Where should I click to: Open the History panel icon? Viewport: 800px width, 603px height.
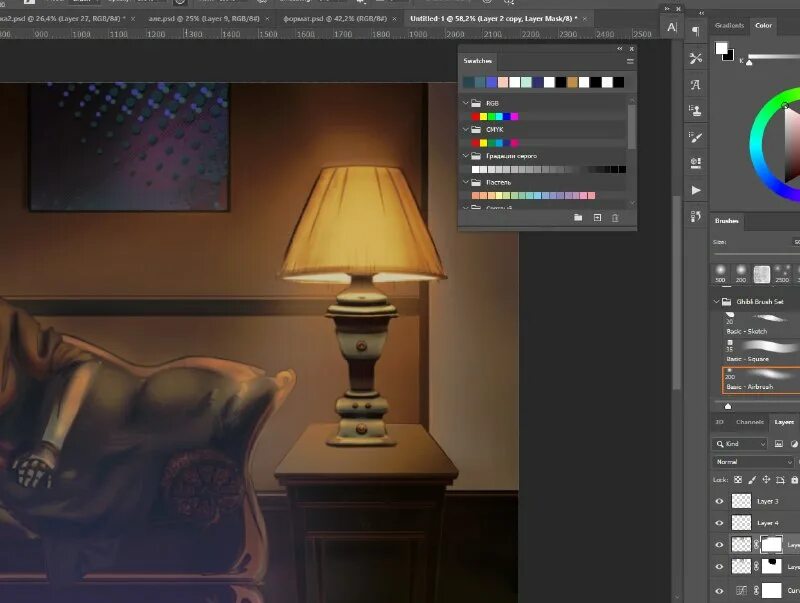click(695, 216)
